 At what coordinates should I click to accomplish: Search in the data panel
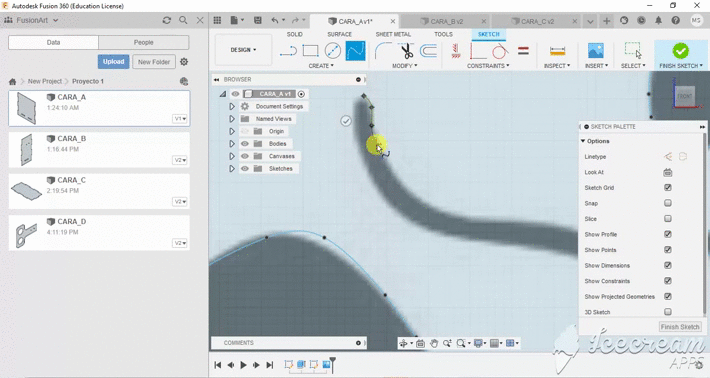183,20
